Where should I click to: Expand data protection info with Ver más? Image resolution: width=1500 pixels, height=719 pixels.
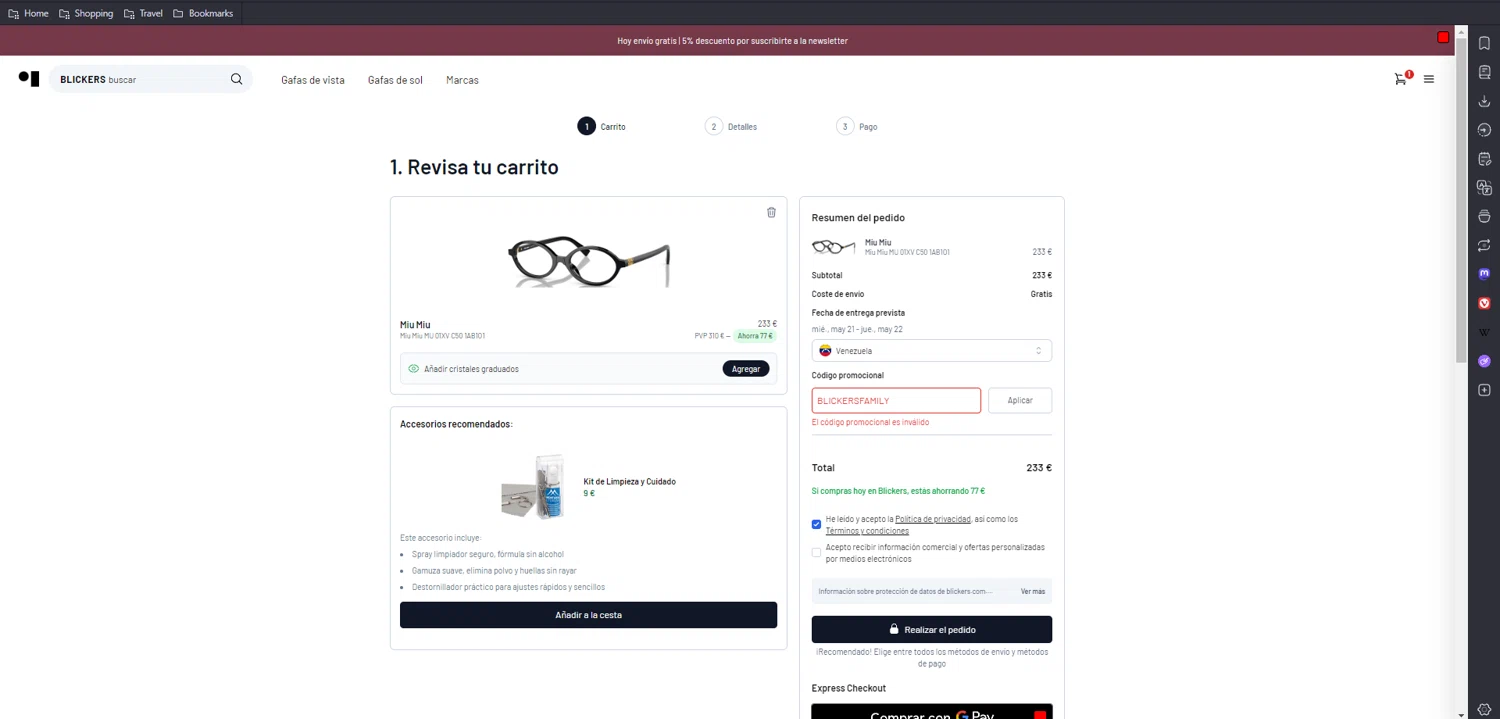tap(1033, 591)
